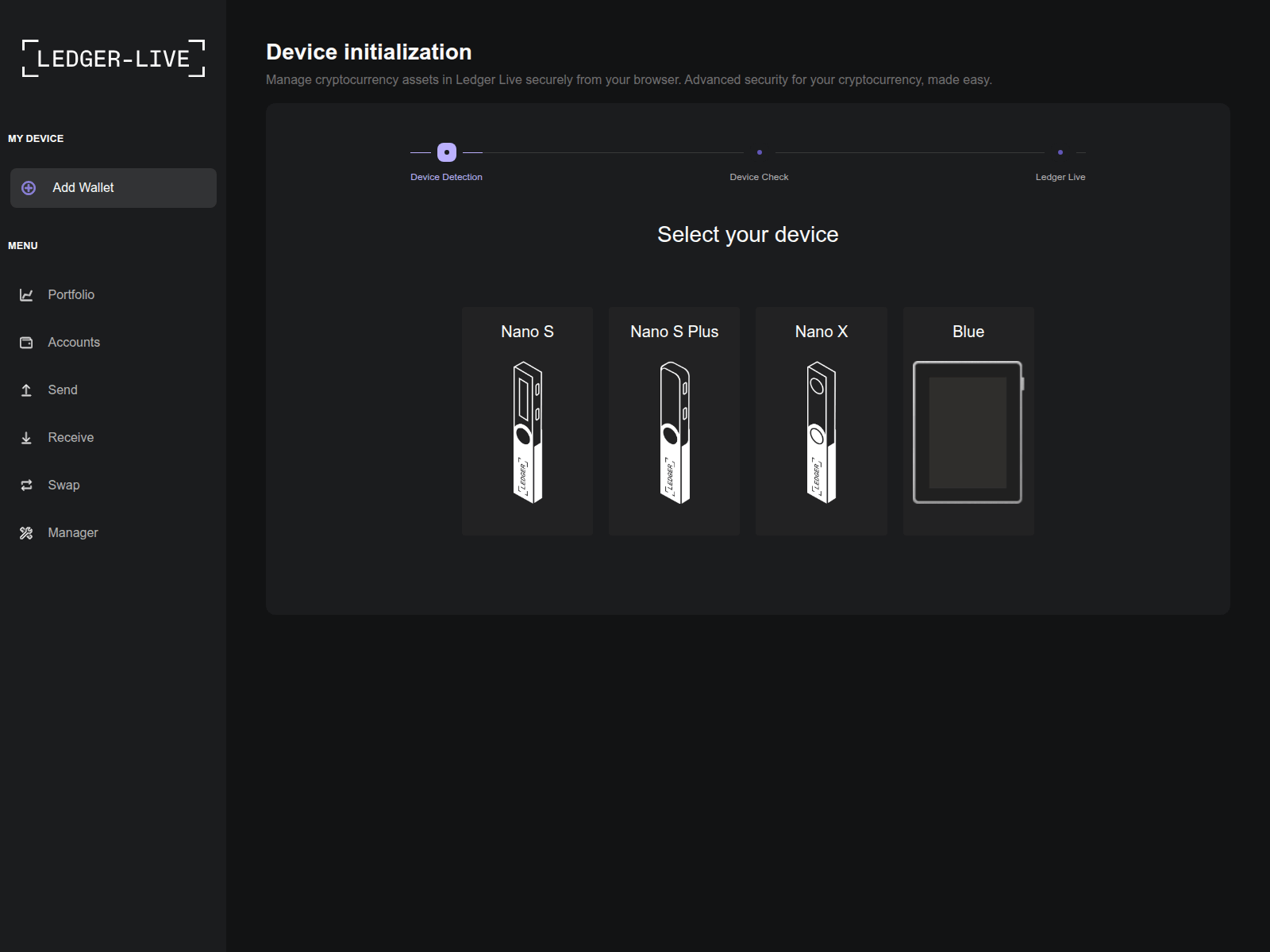Click the Accounts wallet icon
Image resolution: width=1270 pixels, height=952 pixels.
click(26, 343)
